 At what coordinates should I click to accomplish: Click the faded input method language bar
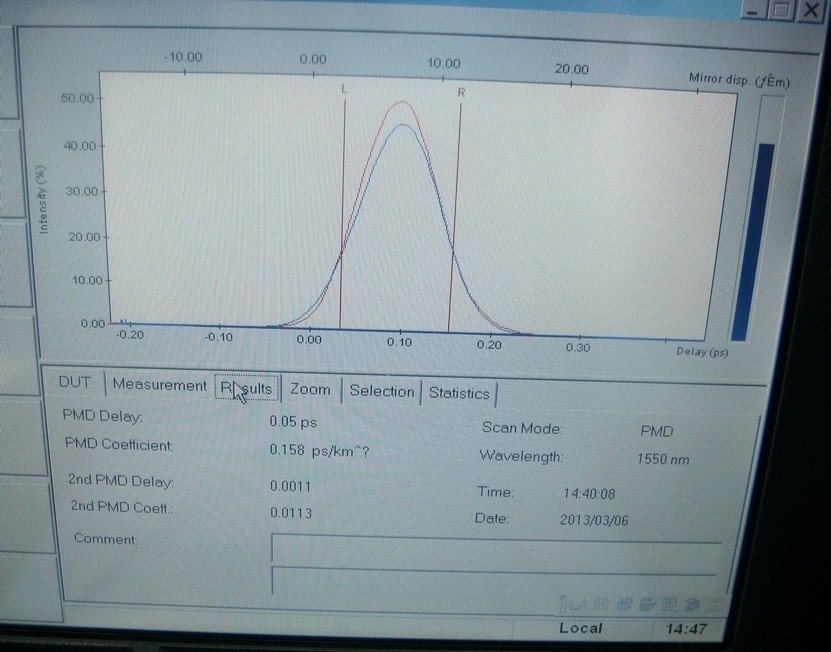pos(642,604)
